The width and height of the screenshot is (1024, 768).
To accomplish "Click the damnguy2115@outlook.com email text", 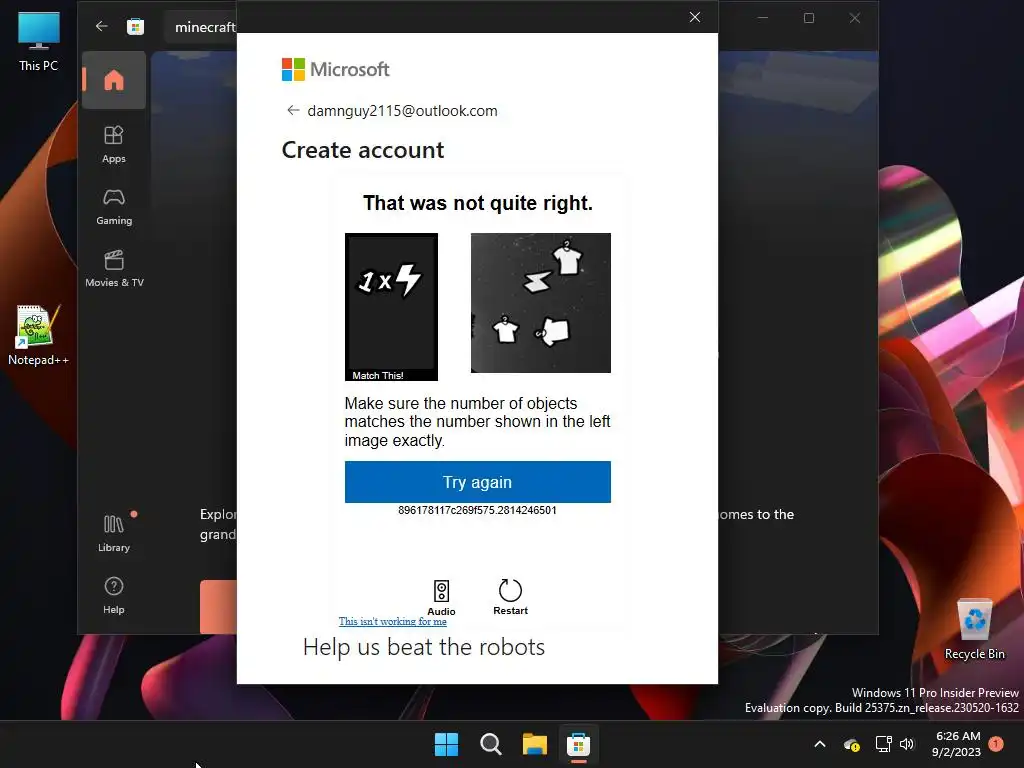I will (402, 110).
